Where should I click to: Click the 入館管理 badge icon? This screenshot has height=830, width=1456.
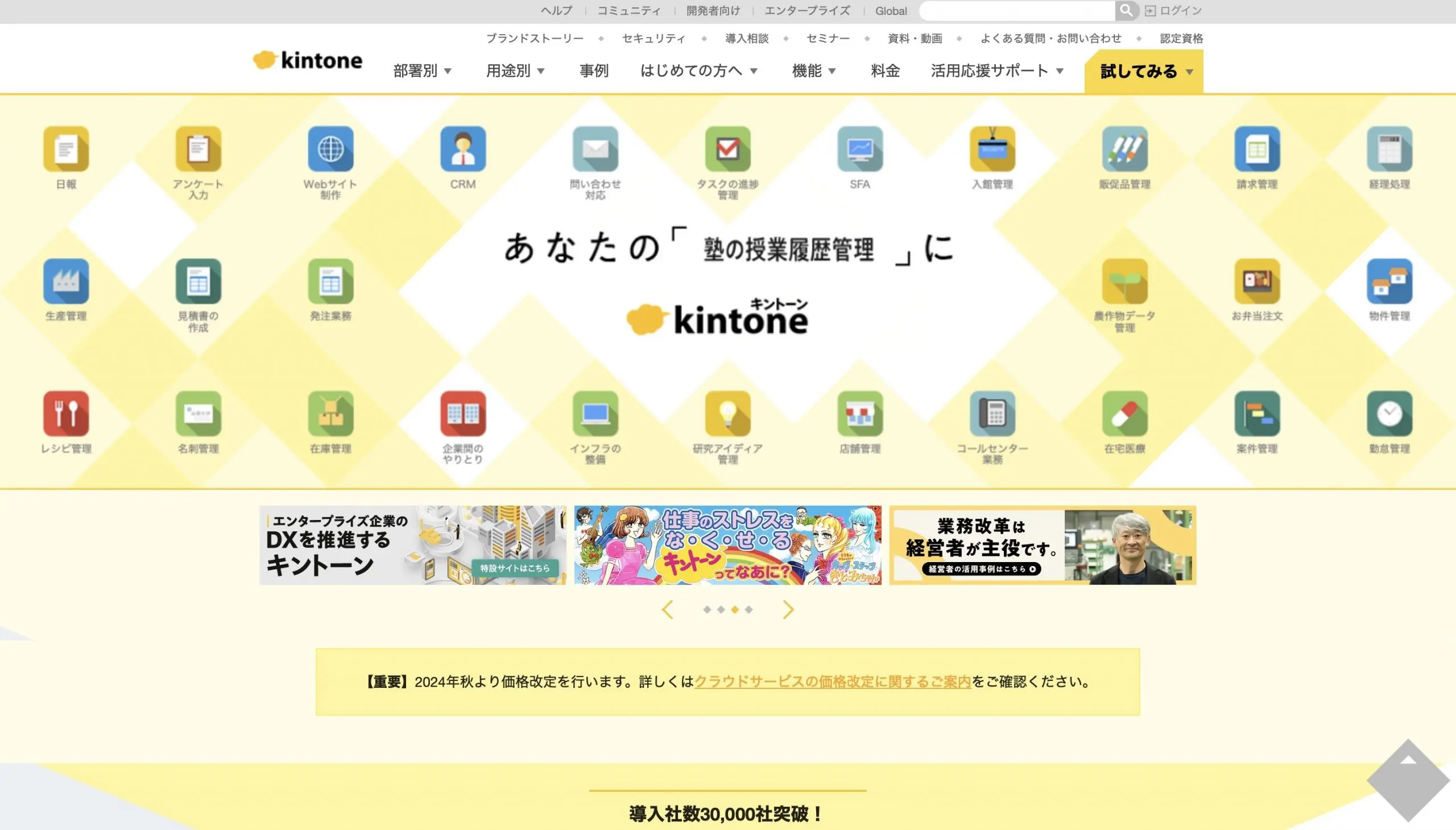click(992, 149)
